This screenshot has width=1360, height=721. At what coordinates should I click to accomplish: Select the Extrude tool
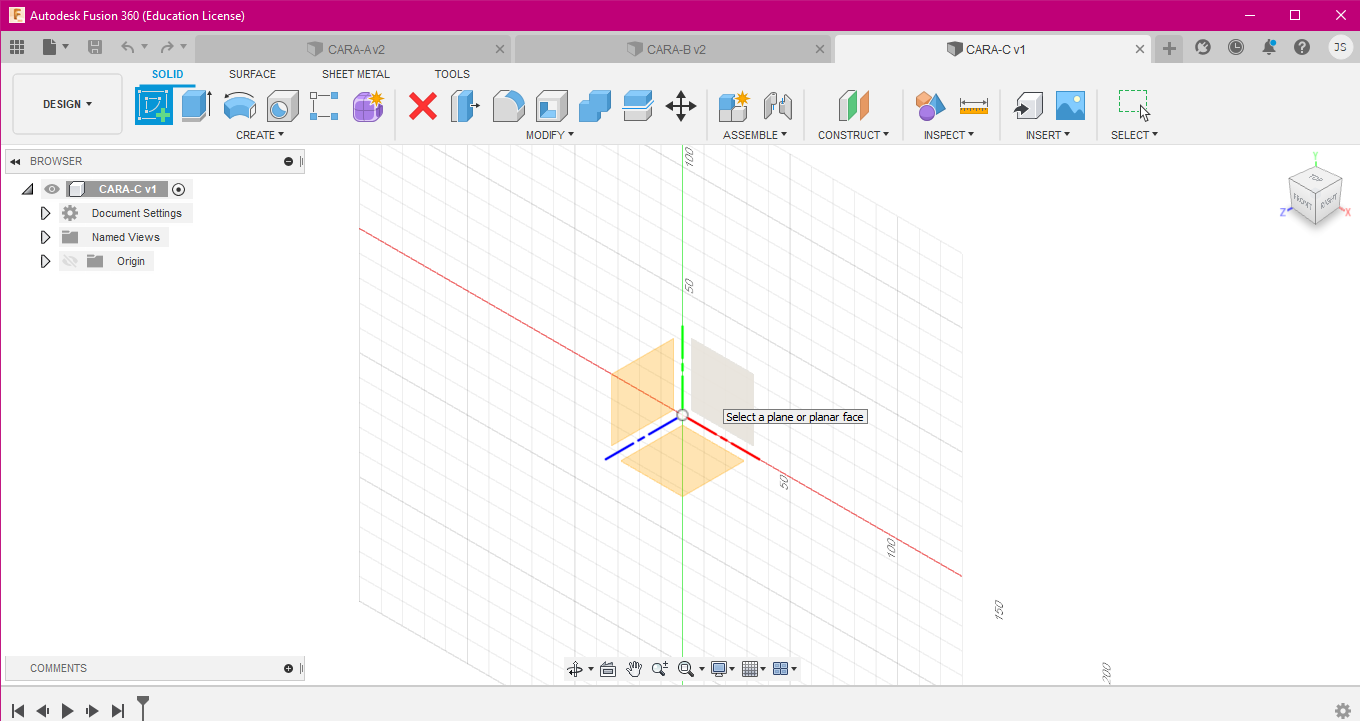(196, 105)
